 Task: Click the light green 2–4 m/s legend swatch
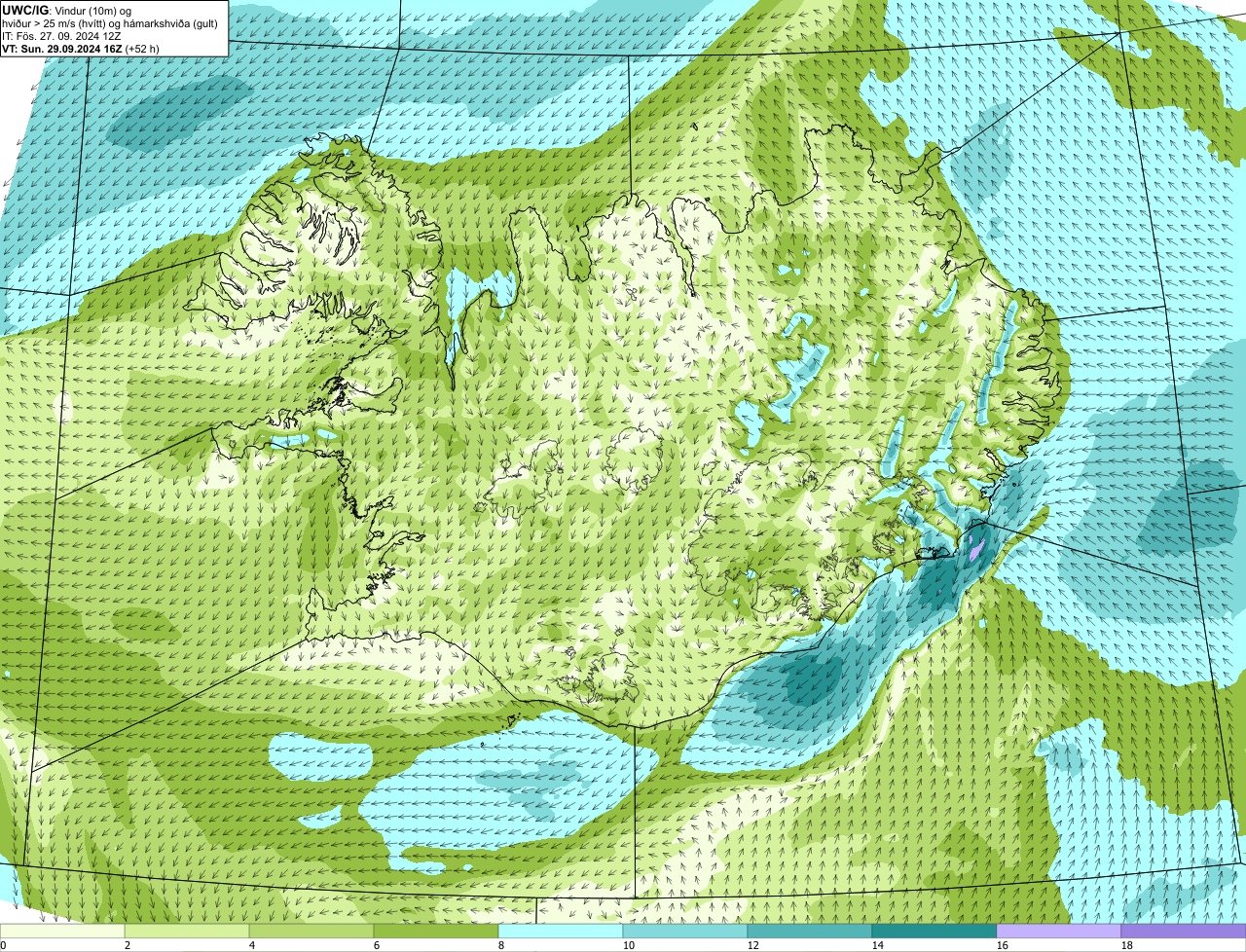(x=187, y=932)
